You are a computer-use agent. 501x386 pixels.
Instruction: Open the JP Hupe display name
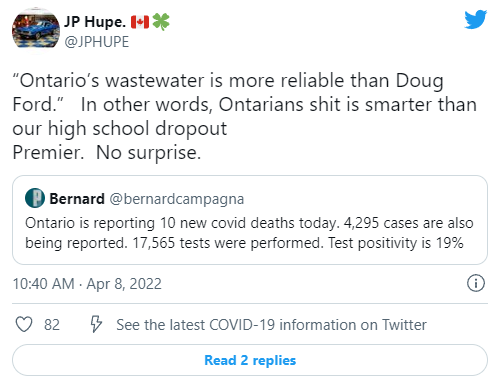95,22
